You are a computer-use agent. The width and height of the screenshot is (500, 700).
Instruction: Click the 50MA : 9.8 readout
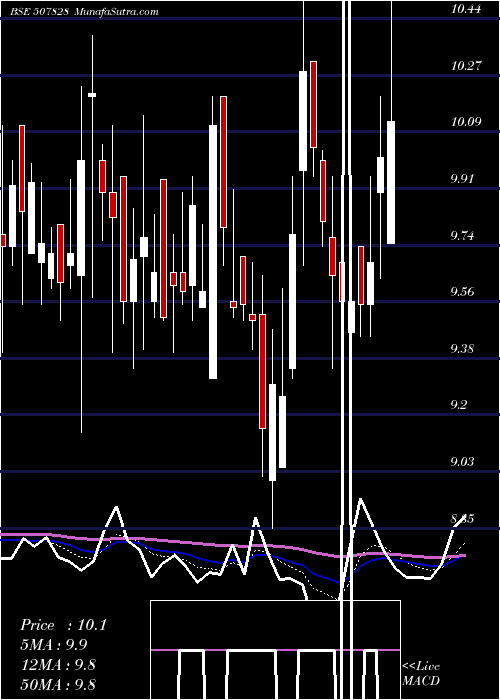coord(58,684)
